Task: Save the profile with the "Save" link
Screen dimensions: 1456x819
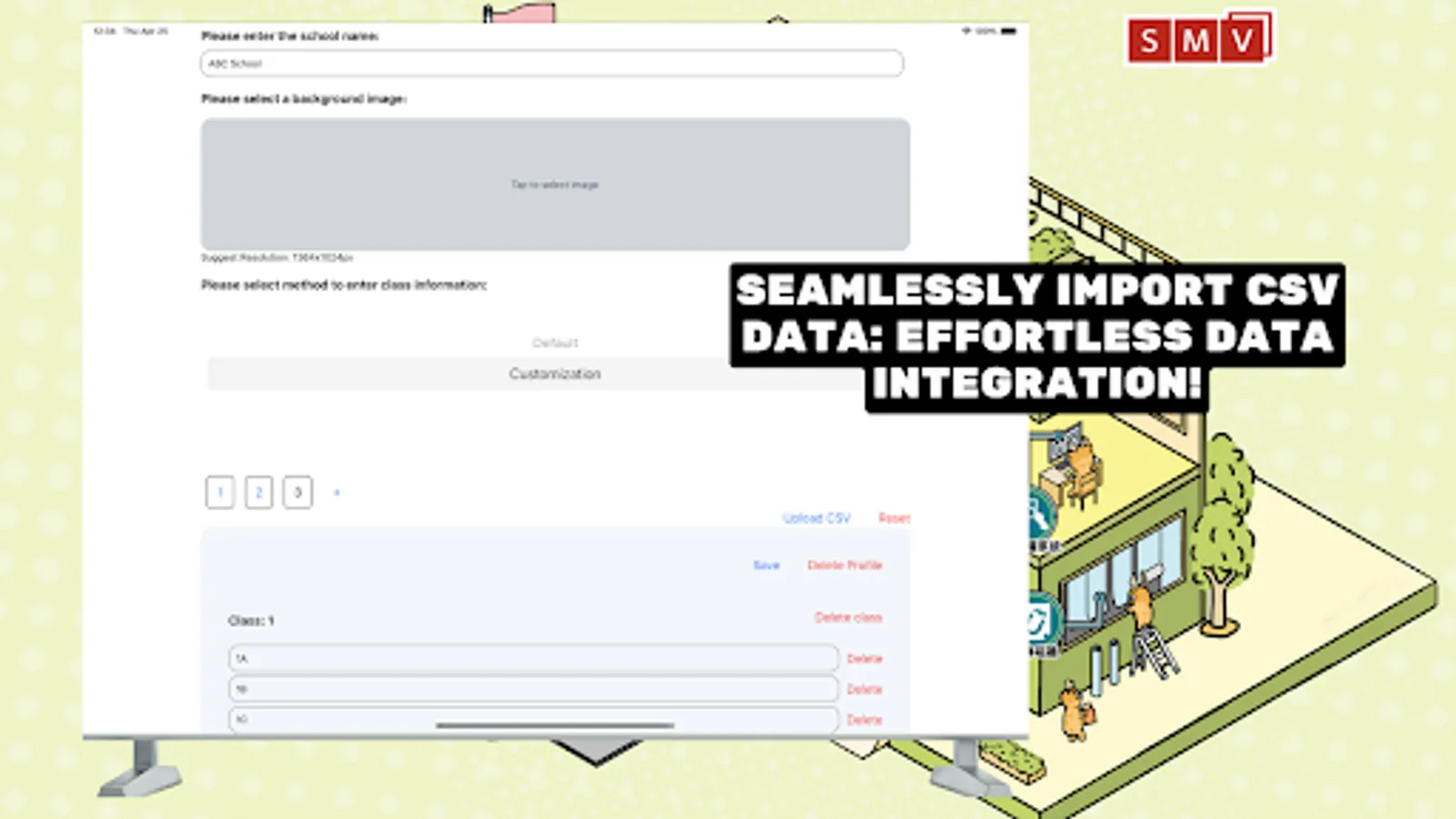Action: point(765,565)
